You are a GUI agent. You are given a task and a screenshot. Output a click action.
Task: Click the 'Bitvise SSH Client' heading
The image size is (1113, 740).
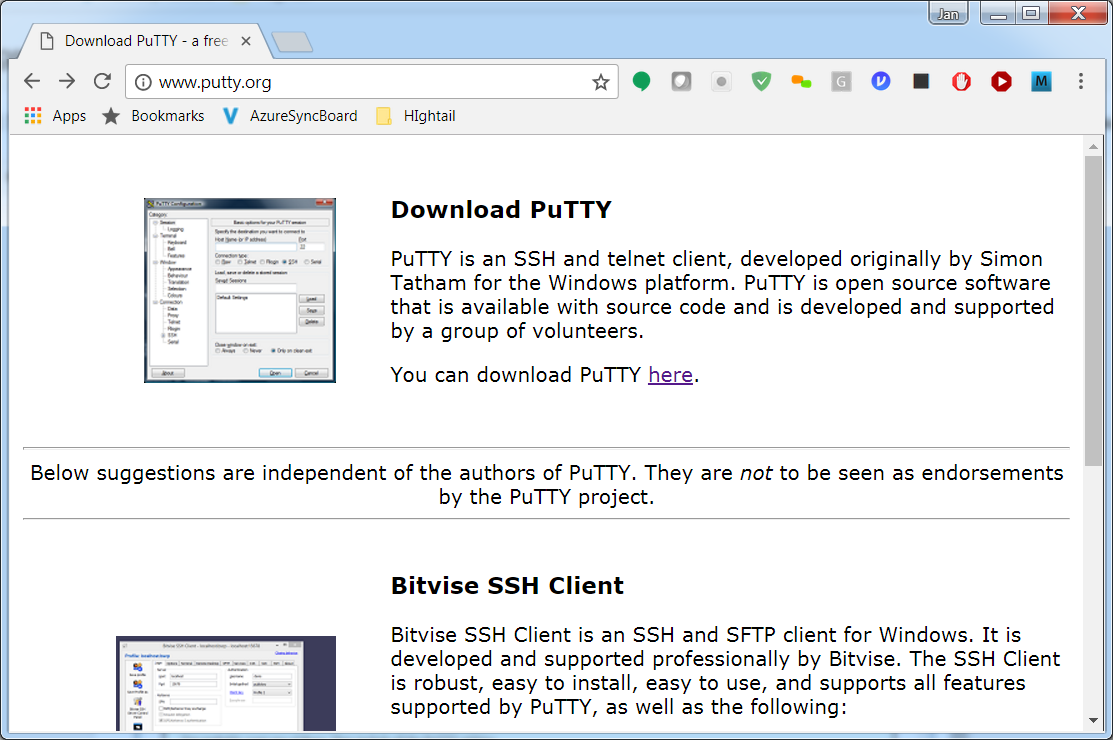tap(507, 586)
